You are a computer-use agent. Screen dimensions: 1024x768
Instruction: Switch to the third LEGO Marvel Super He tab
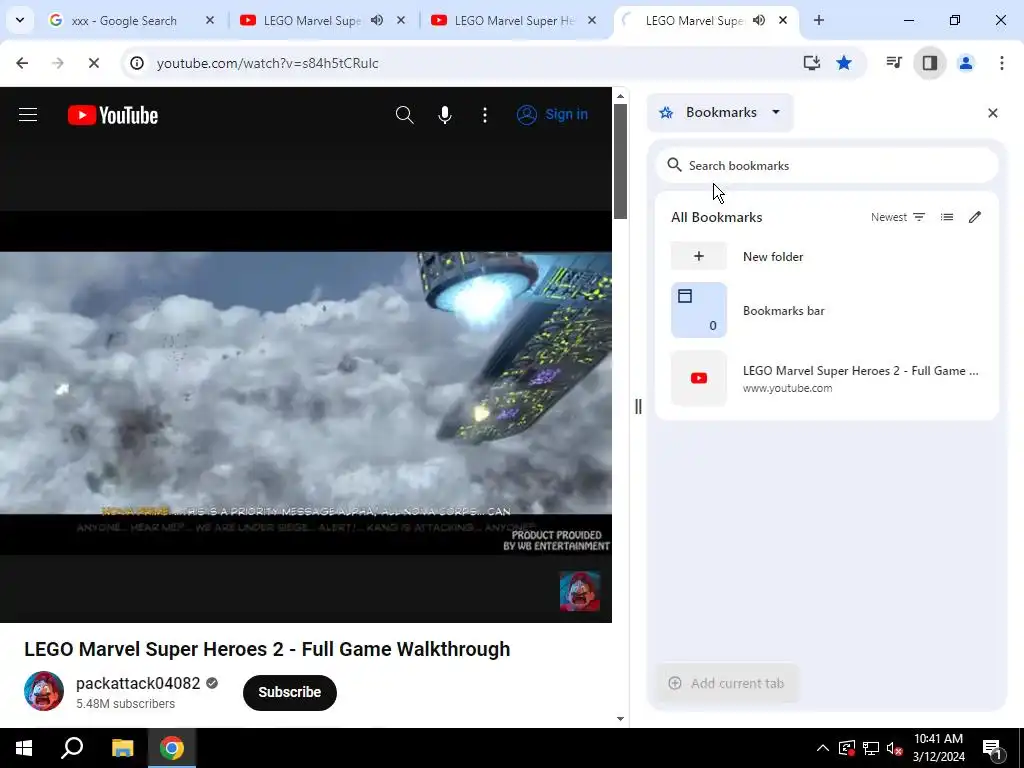pyautogui.click(x=514, y=21)
